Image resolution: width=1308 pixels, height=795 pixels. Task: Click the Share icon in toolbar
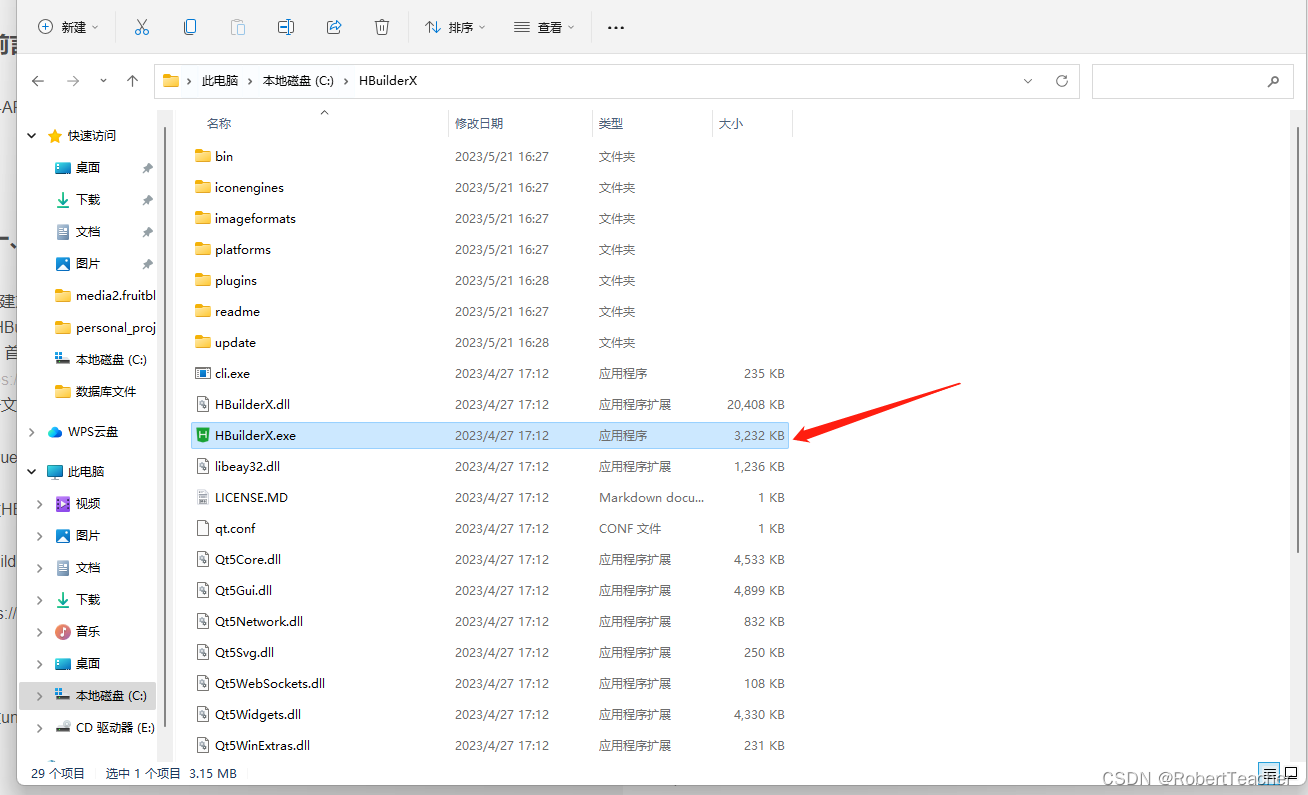click(x=334, y=27)
